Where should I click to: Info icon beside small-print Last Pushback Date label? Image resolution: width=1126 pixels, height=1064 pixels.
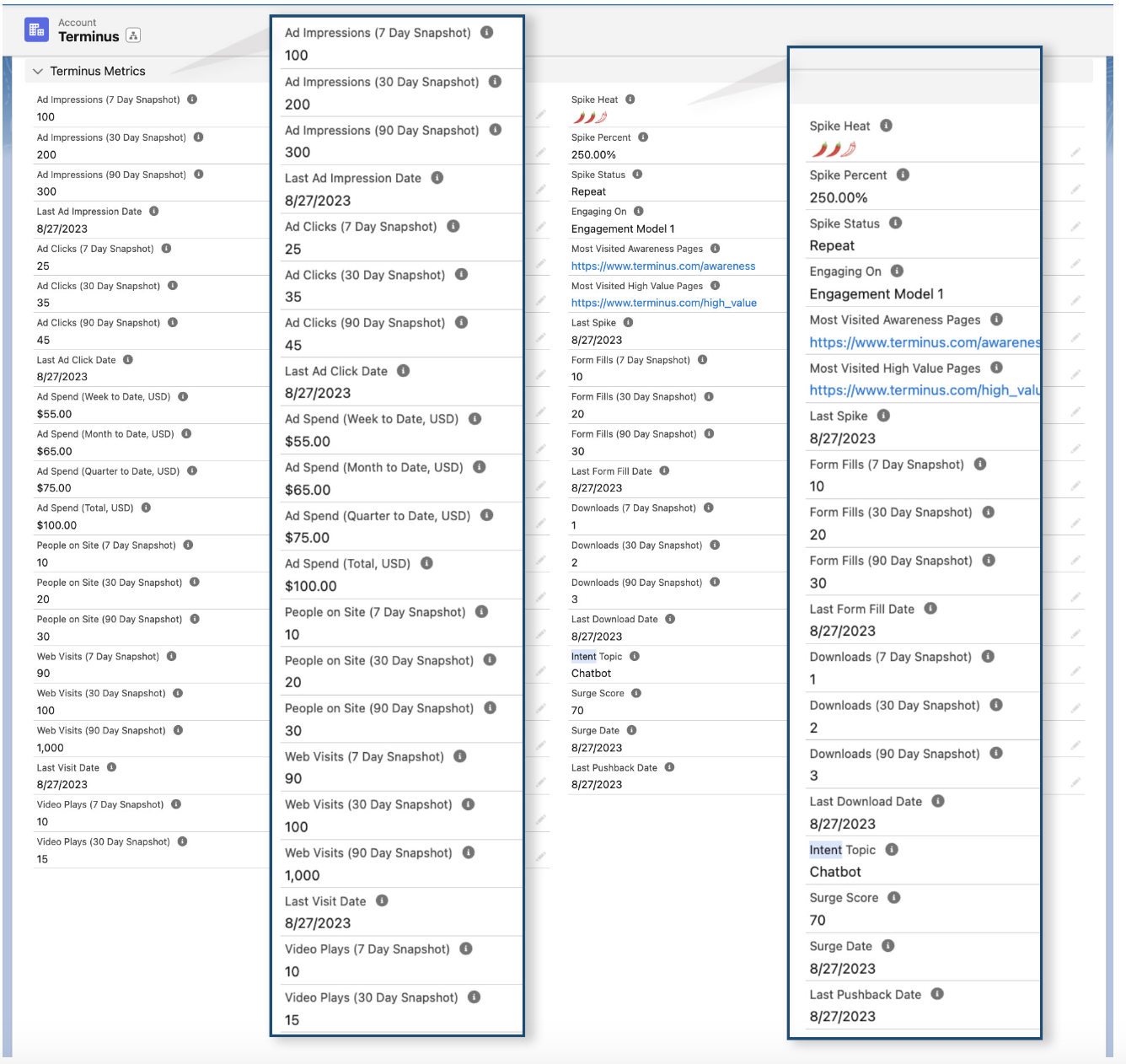pyautogui.click(x=669, y=767)
